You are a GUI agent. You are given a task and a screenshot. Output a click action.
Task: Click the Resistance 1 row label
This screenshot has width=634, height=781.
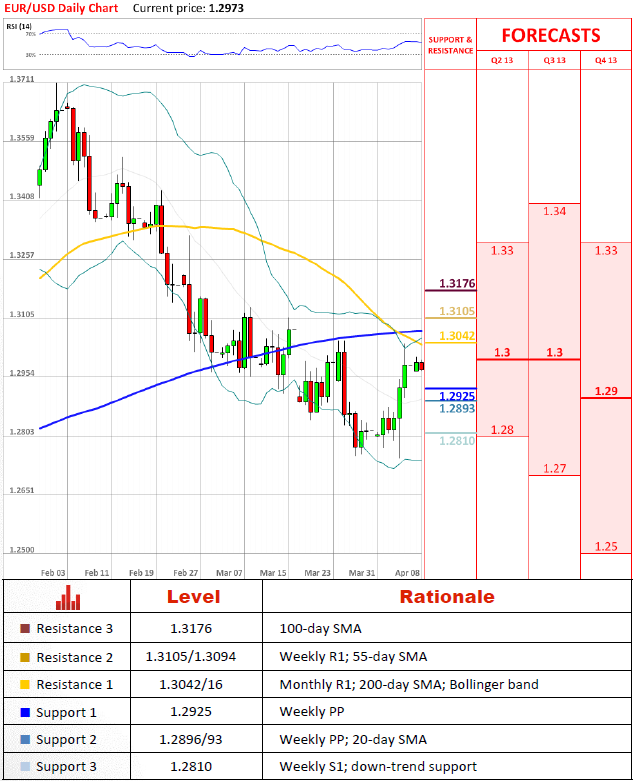click(75, 684)
